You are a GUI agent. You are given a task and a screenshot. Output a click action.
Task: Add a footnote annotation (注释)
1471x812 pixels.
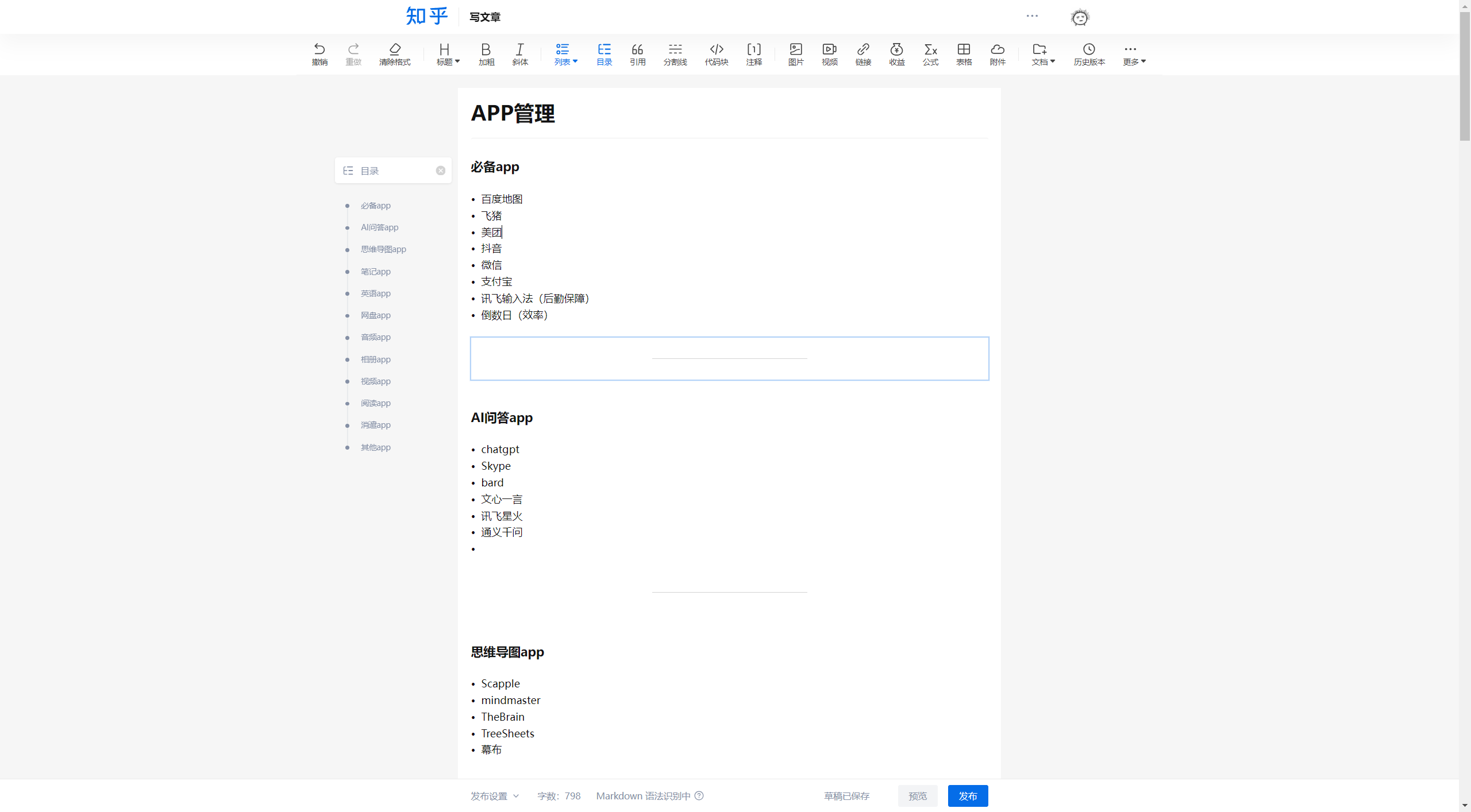coord(754,55)
